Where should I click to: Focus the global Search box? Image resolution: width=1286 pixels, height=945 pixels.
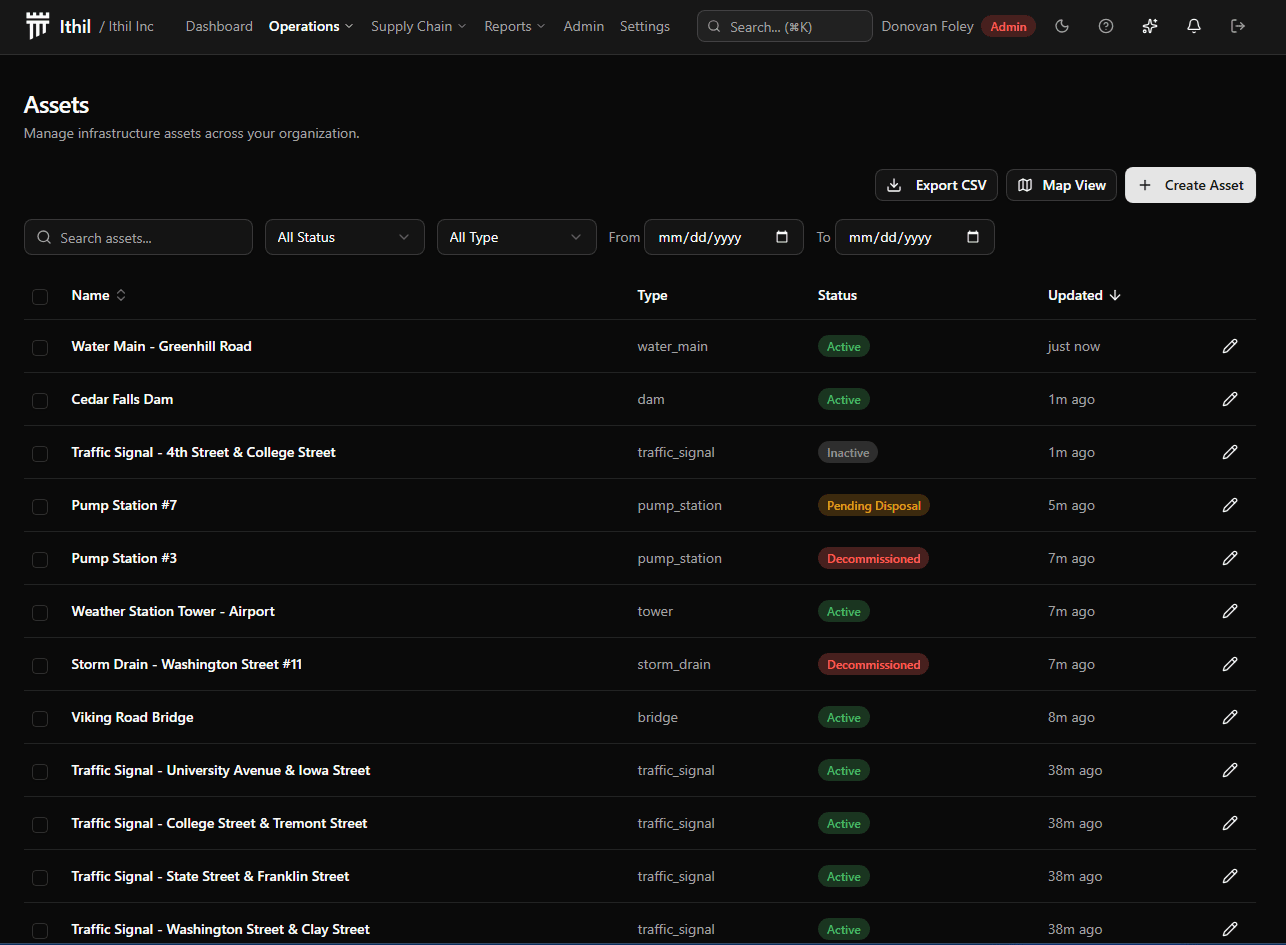(x=785, y=26)
